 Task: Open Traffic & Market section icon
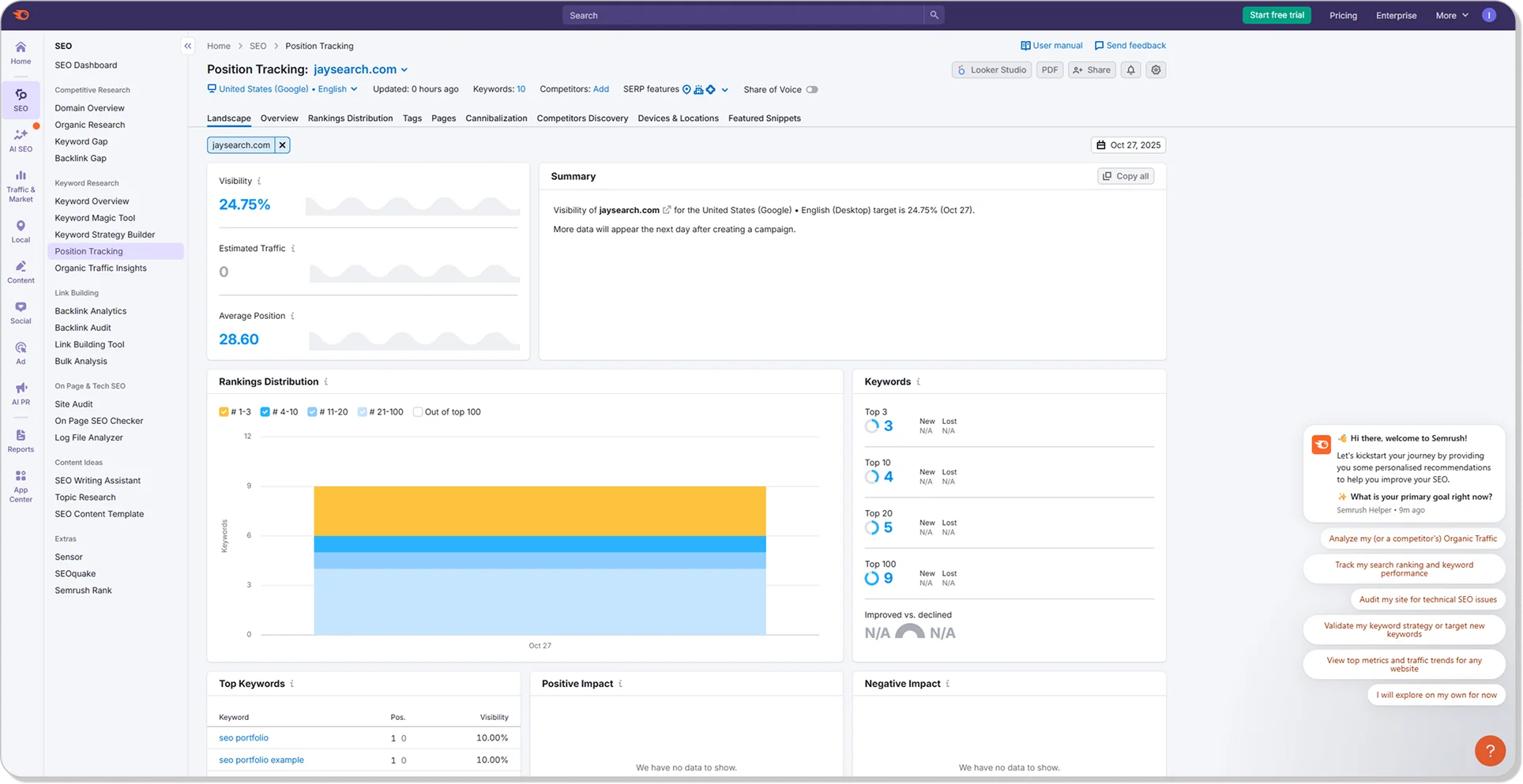[21, 186]
